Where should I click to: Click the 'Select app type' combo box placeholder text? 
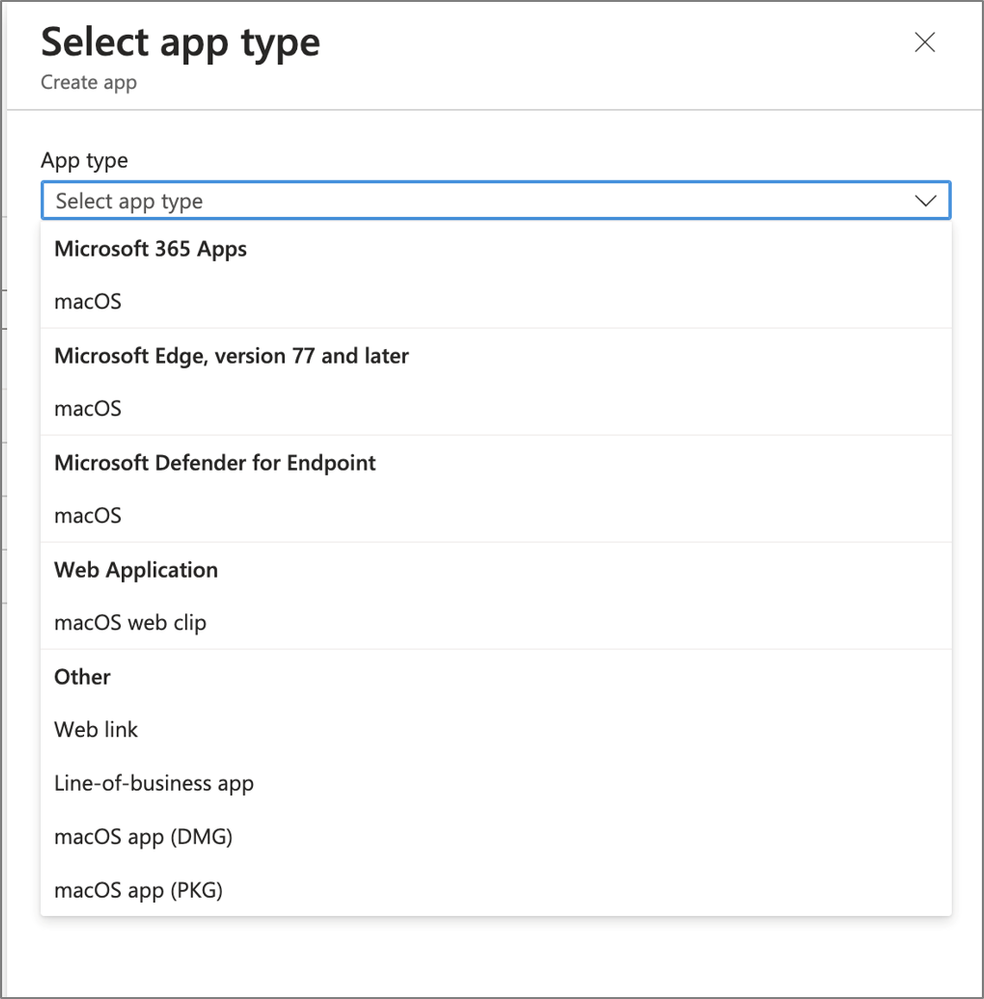[129, 201]
